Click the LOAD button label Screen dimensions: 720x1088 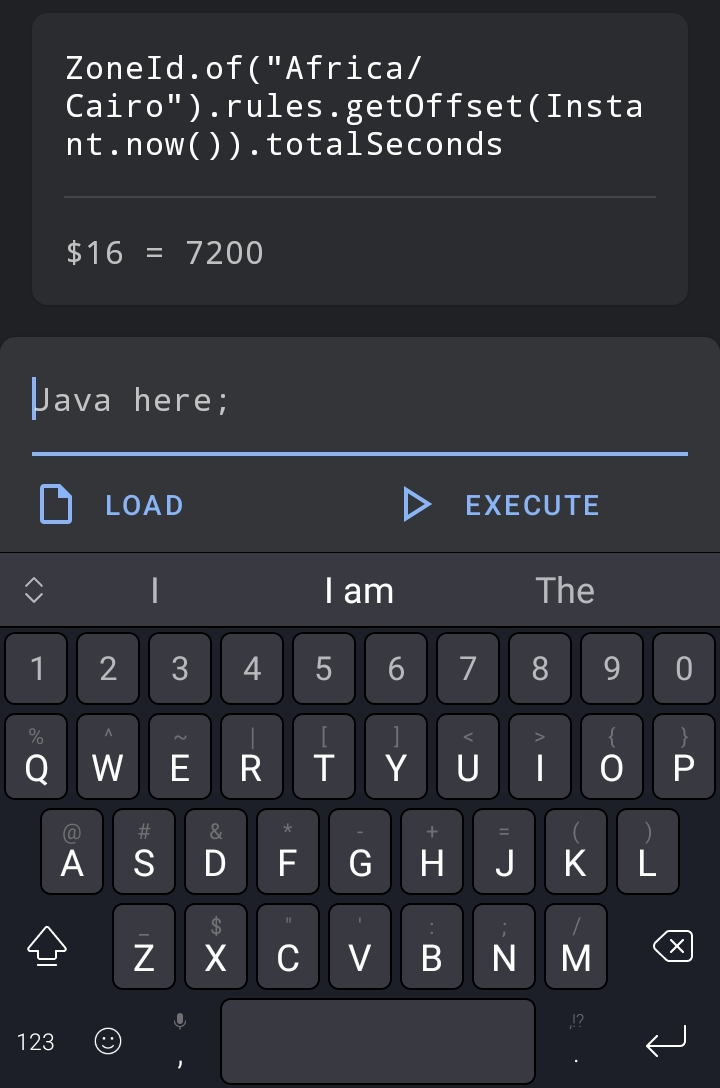[144, 505]
